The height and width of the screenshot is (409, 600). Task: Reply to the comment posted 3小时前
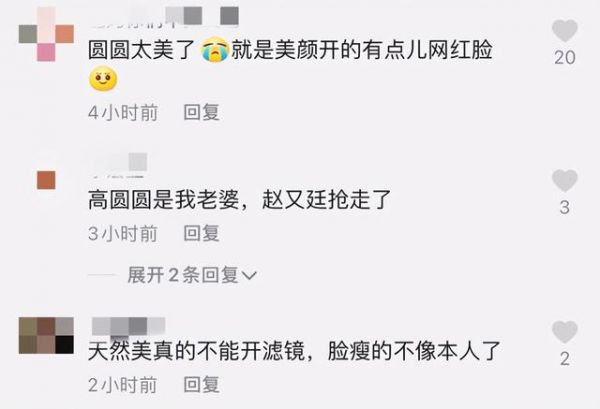click(201, 233)
